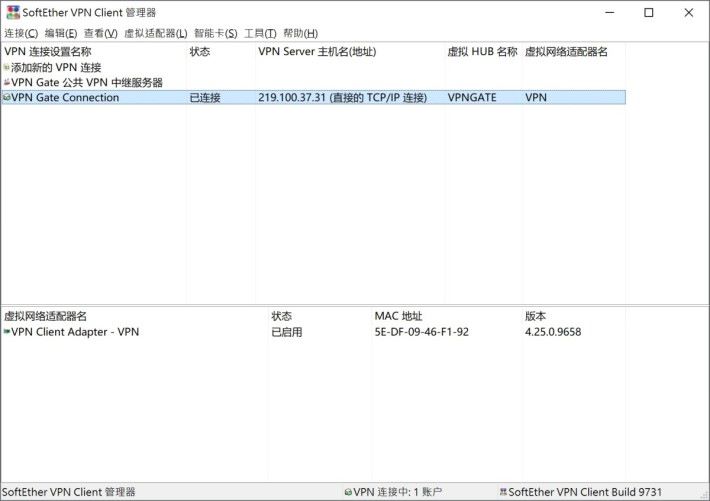Click the VPN adapter name cell in connection row
Image resolution: width=710 pixels, height=501 pixels.
pos(536,97)
